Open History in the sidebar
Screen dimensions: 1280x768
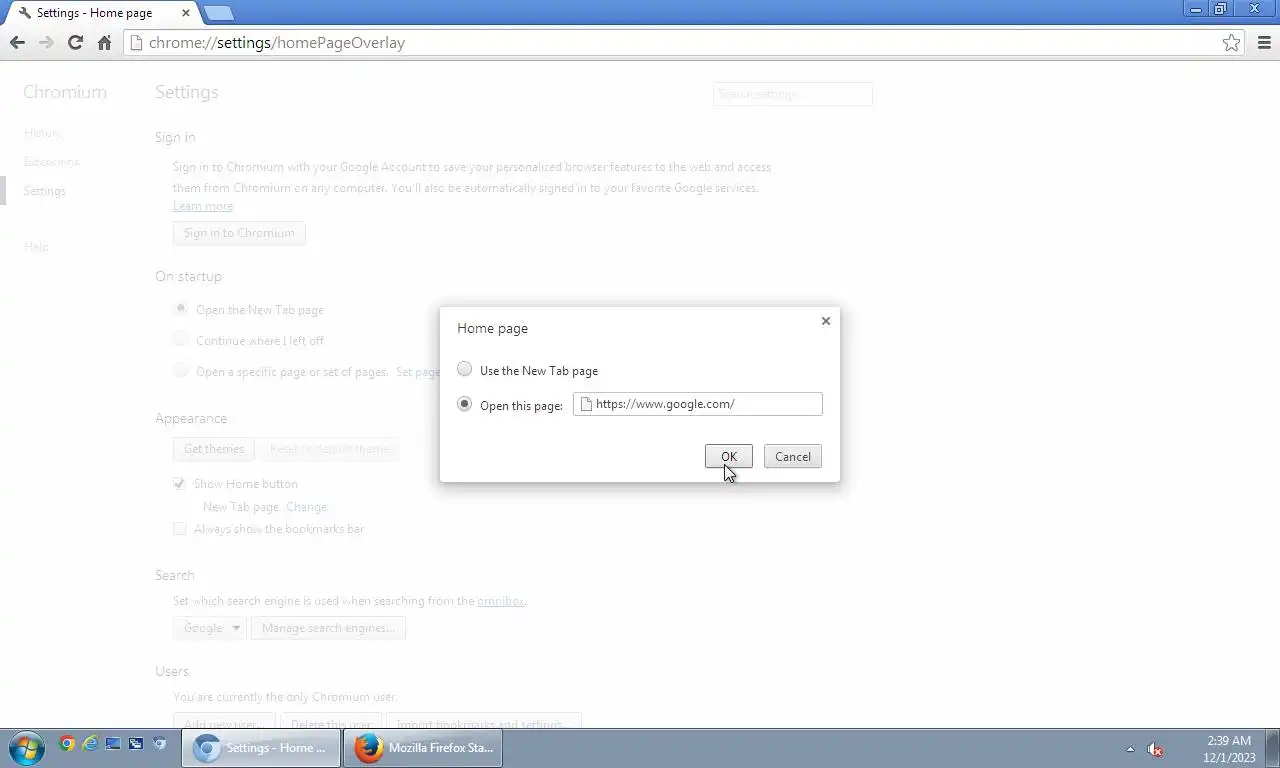[x=43, y=132]
